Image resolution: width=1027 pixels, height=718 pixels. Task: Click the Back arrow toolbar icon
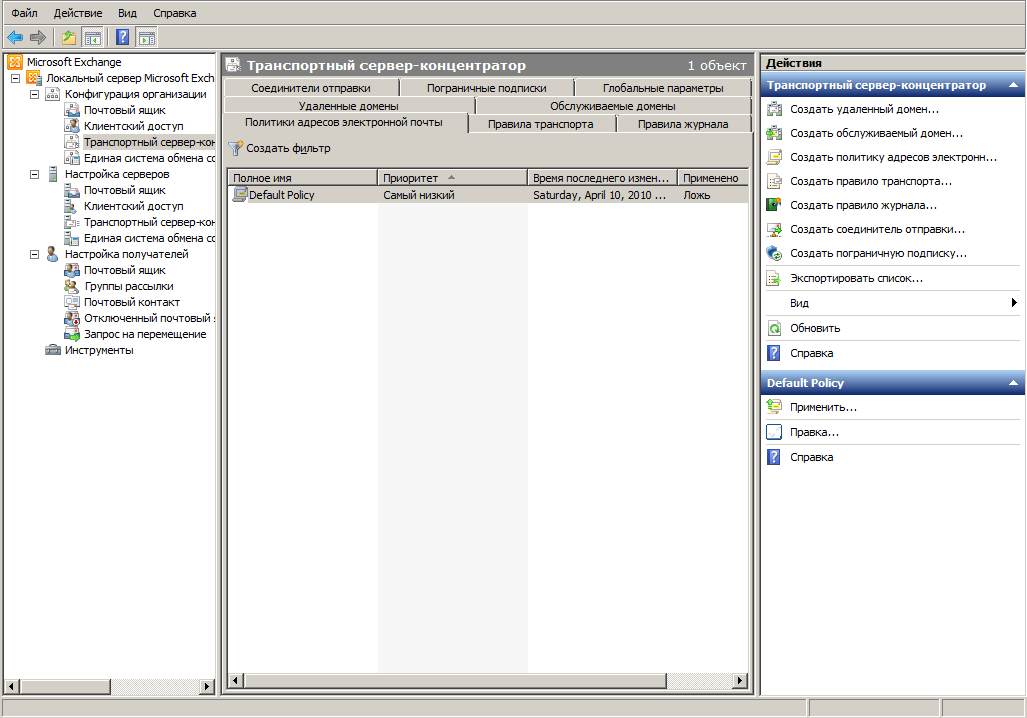(x=14, y=38)
